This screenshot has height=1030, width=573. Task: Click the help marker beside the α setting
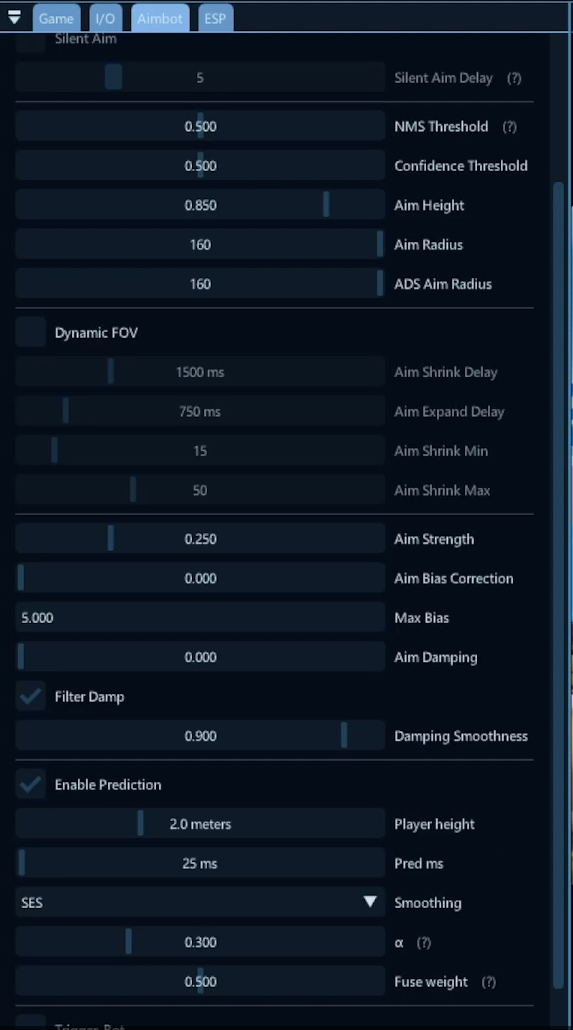point(424,943)
